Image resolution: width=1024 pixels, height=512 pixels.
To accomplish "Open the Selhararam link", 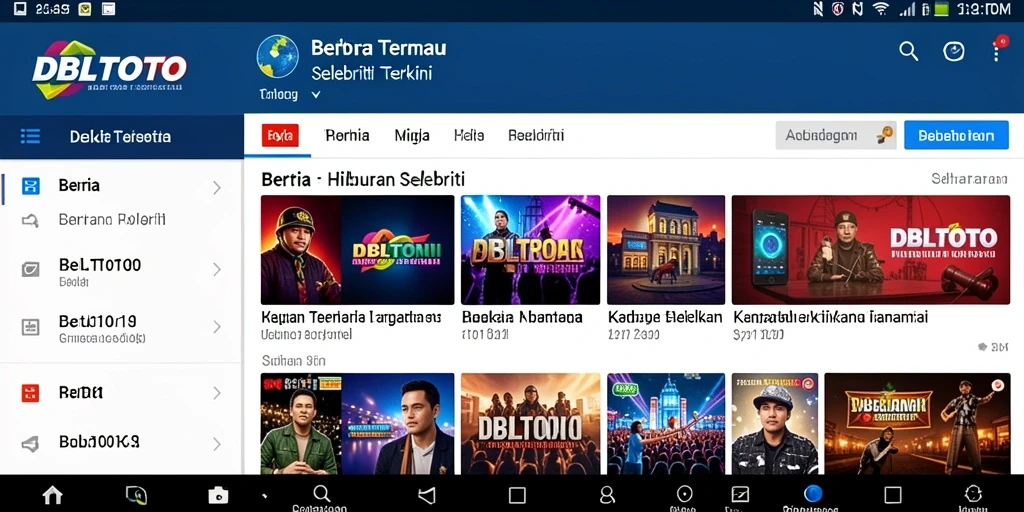I will [968, 179].
